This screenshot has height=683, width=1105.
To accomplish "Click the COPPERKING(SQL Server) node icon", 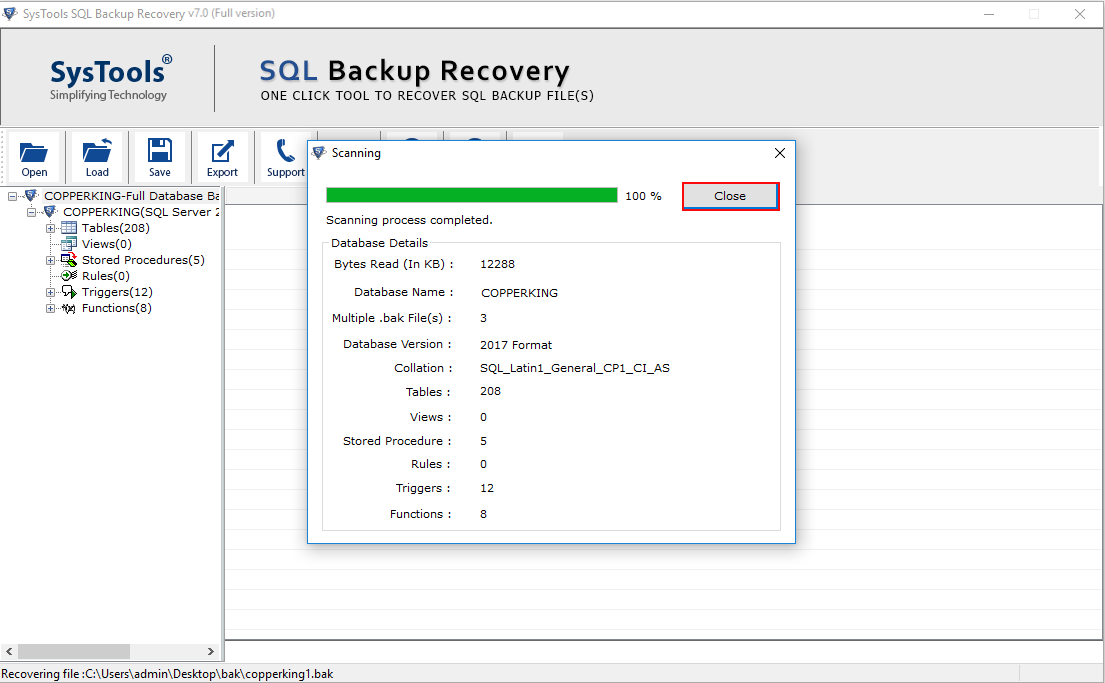I will click(x=50, y=211).
